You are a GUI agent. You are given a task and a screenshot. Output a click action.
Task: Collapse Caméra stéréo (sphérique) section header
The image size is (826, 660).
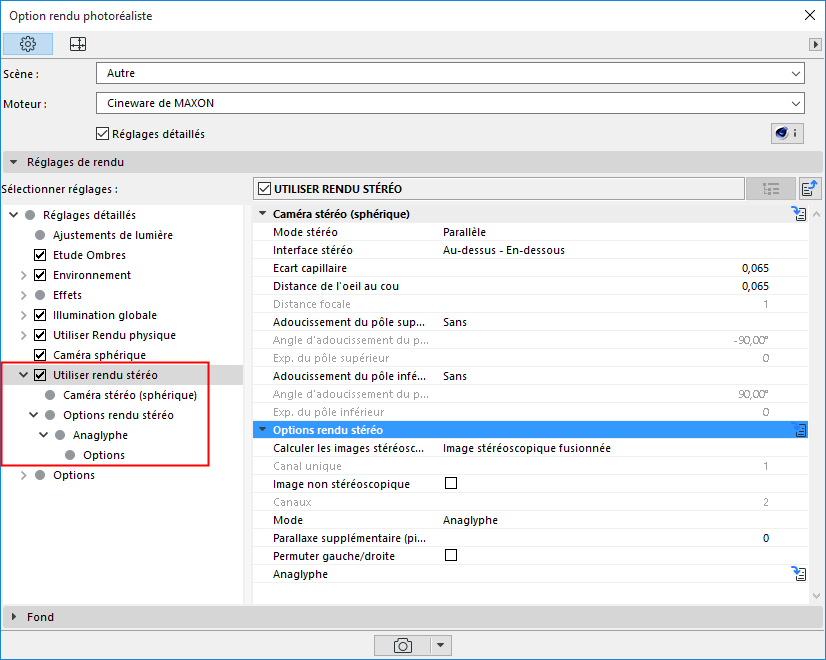[262, 213]
